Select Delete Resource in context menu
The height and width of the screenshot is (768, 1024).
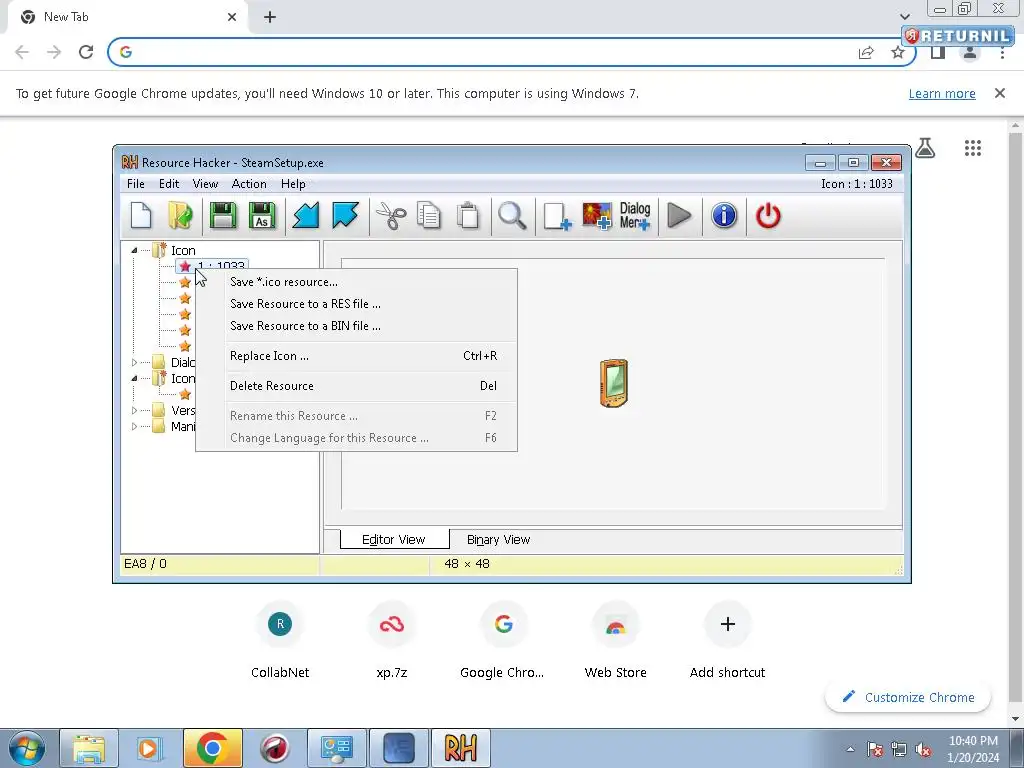point(357,386)
